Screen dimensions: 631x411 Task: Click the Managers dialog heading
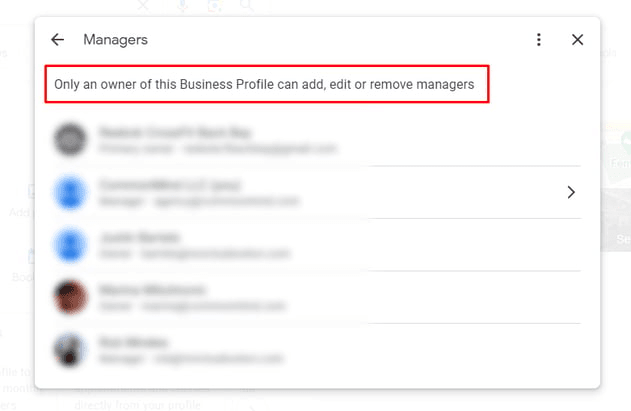pyautogui.click(x=115, y=40)
